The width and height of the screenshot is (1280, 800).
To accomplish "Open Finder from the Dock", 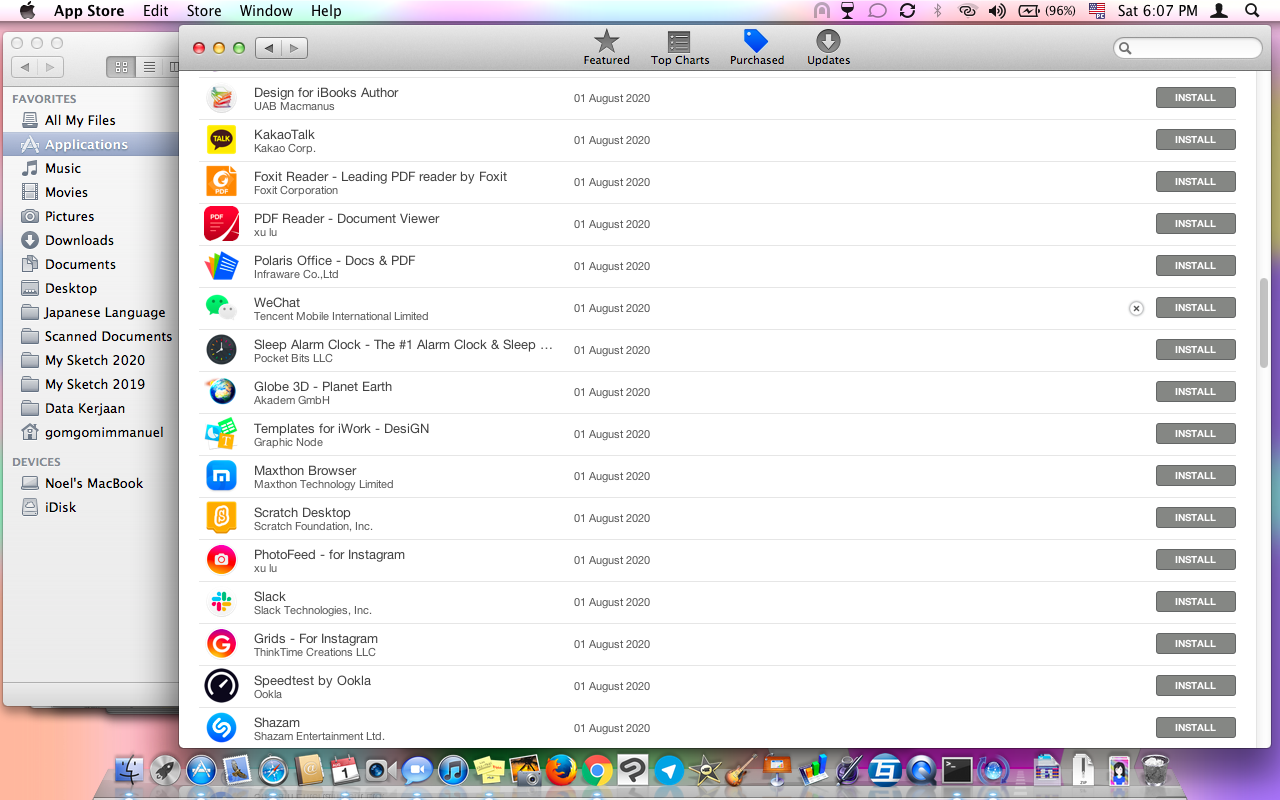I will (129, 771).
